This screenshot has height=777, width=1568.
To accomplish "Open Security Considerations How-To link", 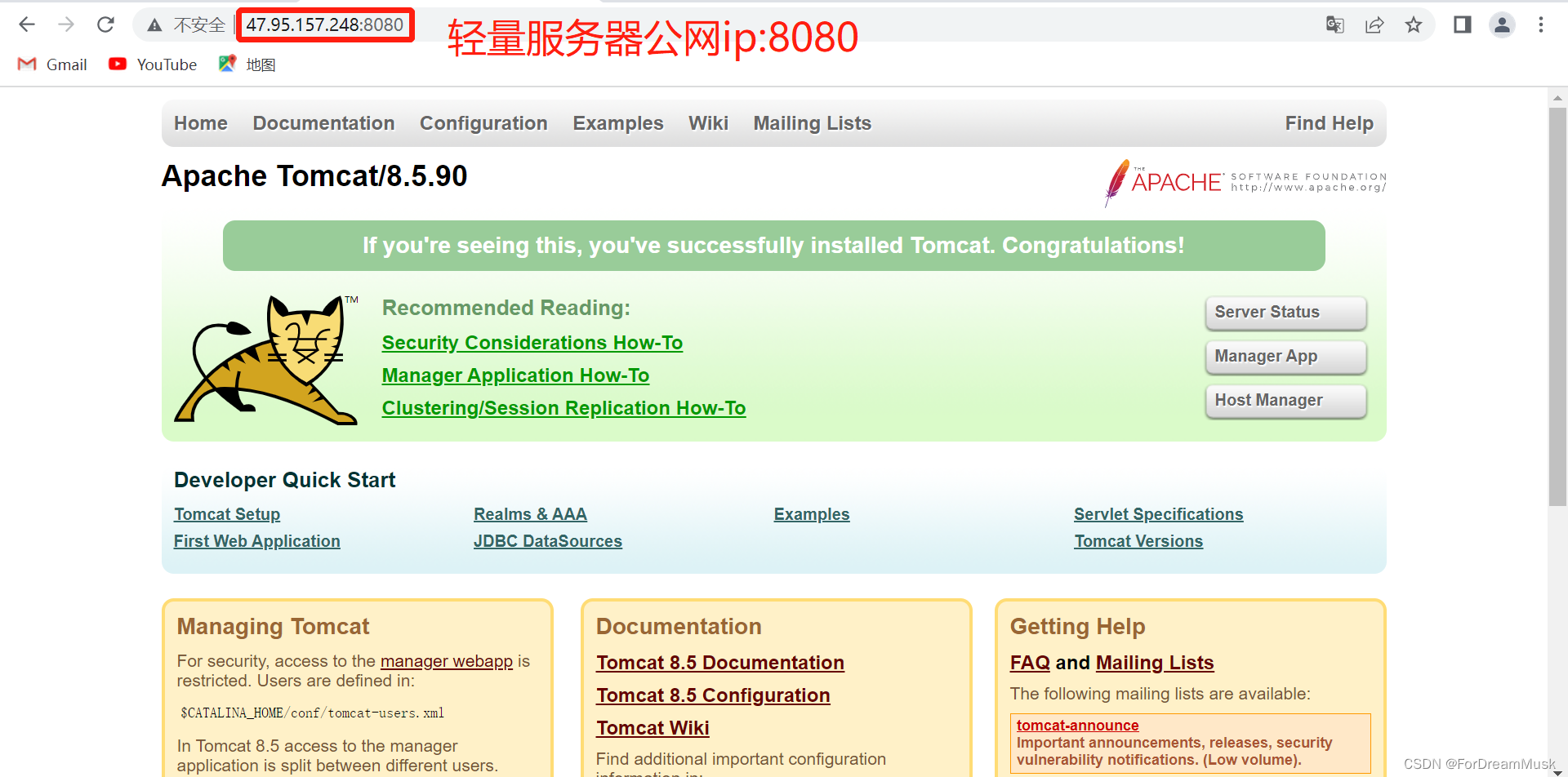I will tap(532, 343).
